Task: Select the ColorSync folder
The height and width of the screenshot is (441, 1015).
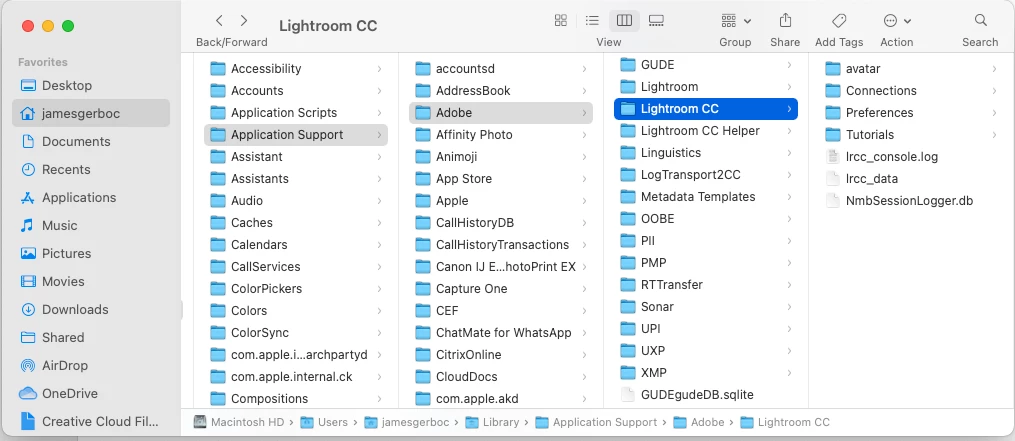Action: coord(296,333)
